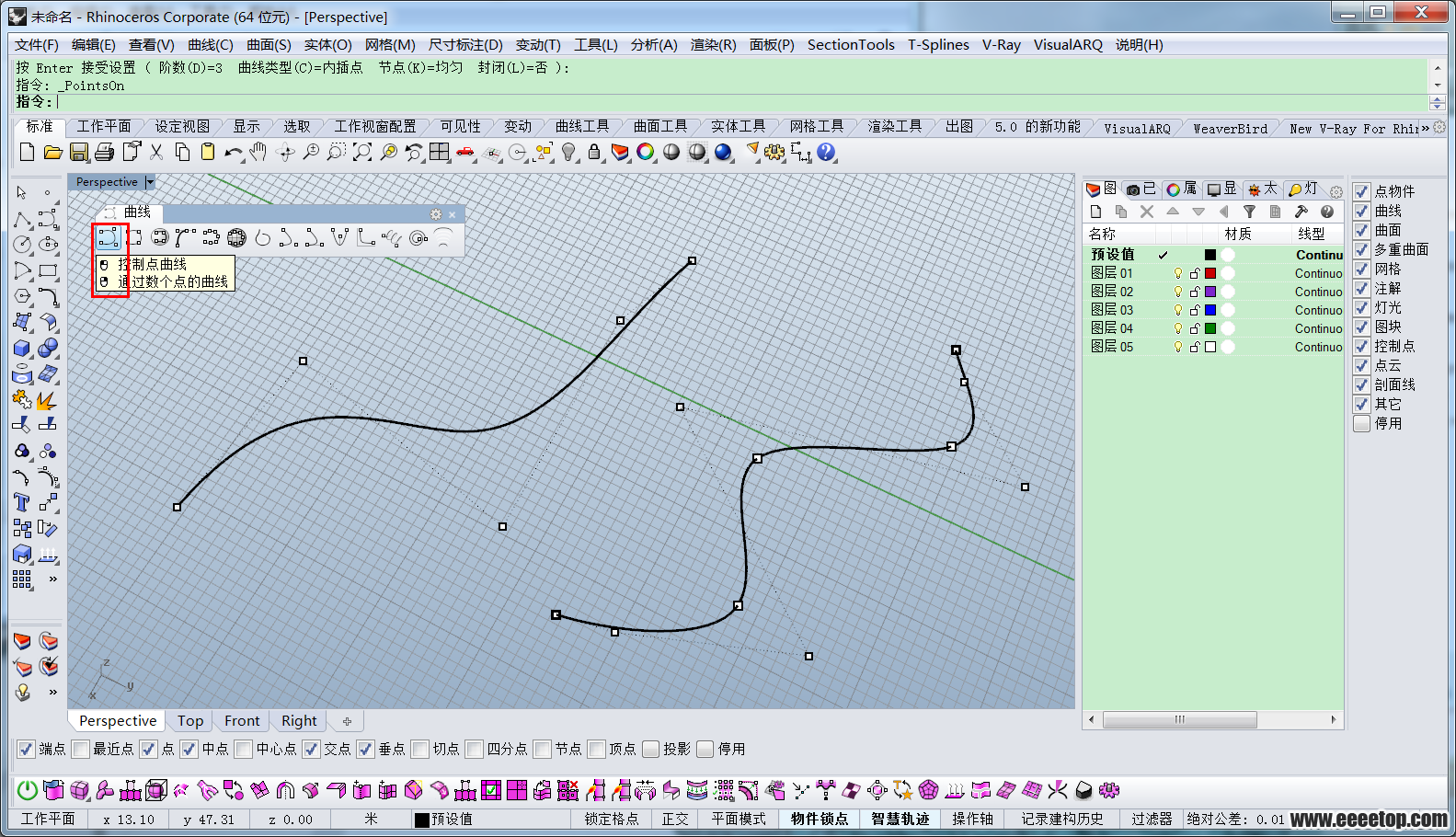Click the layer filter funnel icon

pos(1249,212)
